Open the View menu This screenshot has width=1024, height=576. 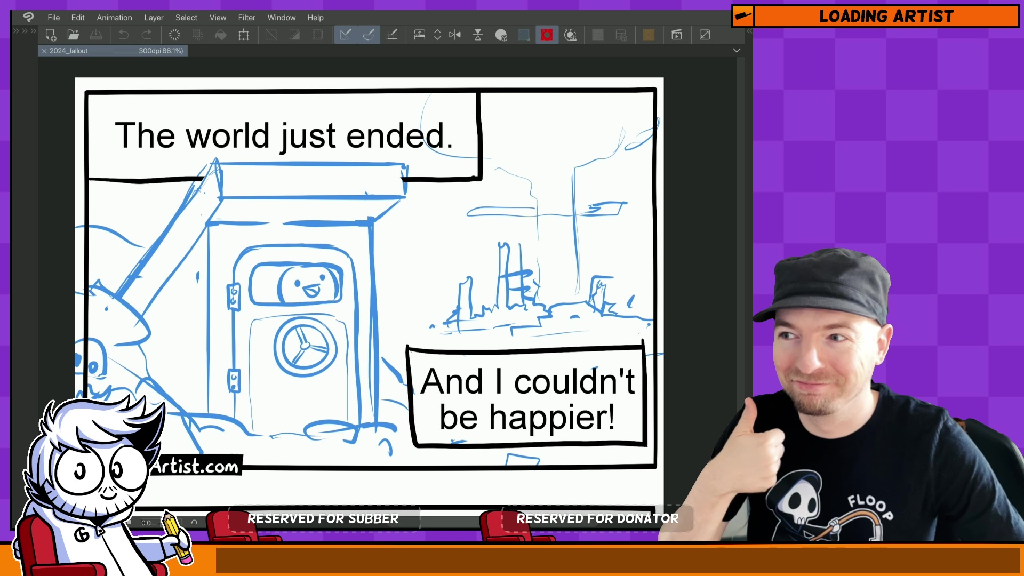[217, 18]
